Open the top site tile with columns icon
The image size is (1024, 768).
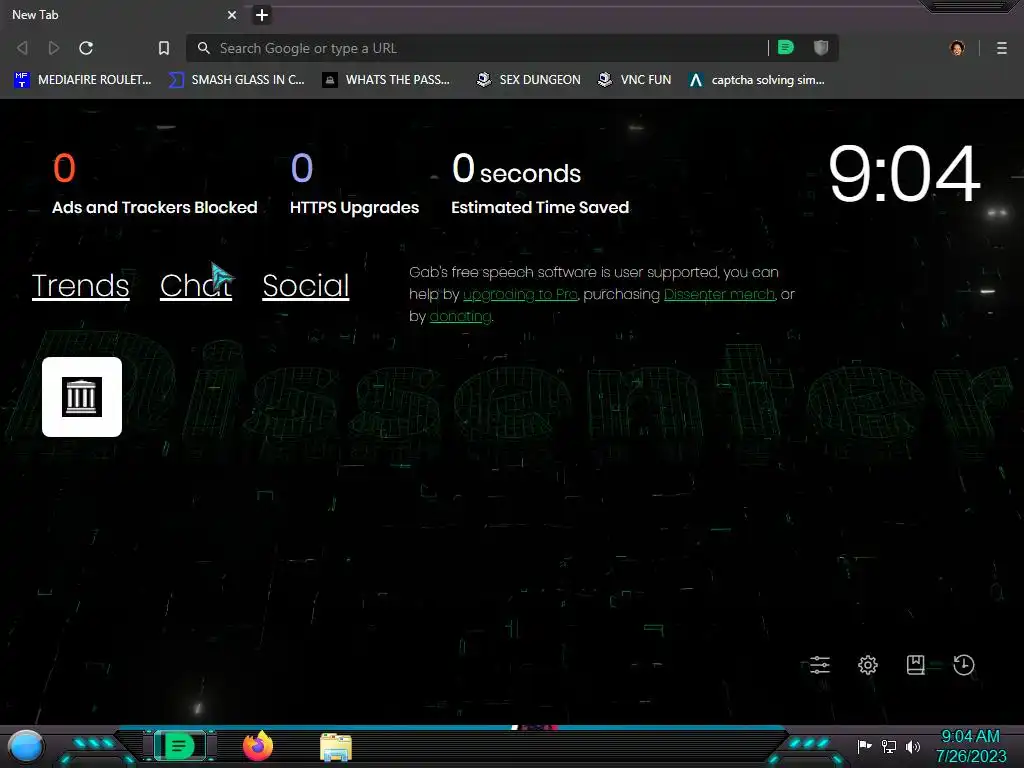pyautogui.click(x=82, y=397)
